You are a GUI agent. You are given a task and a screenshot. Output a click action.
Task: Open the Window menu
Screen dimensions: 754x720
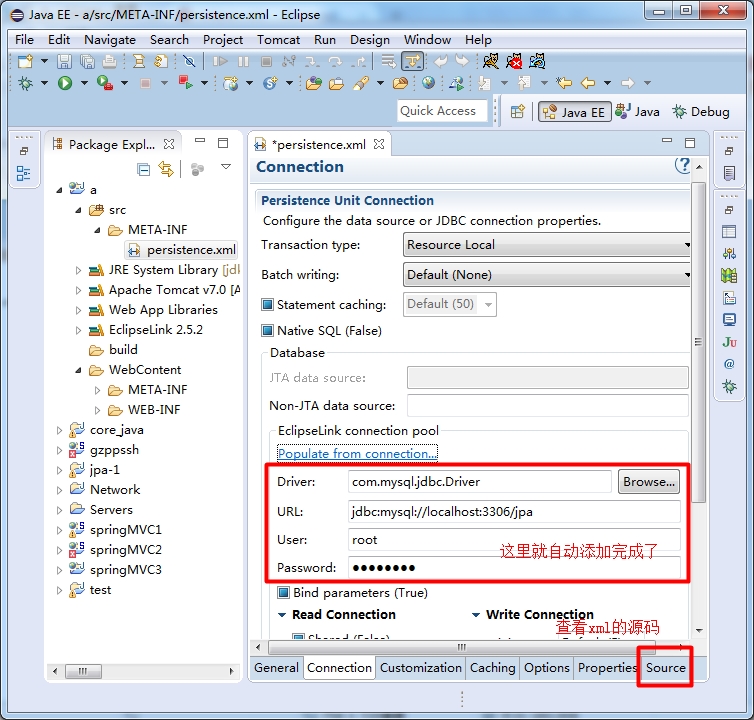[x=427, y=39]
